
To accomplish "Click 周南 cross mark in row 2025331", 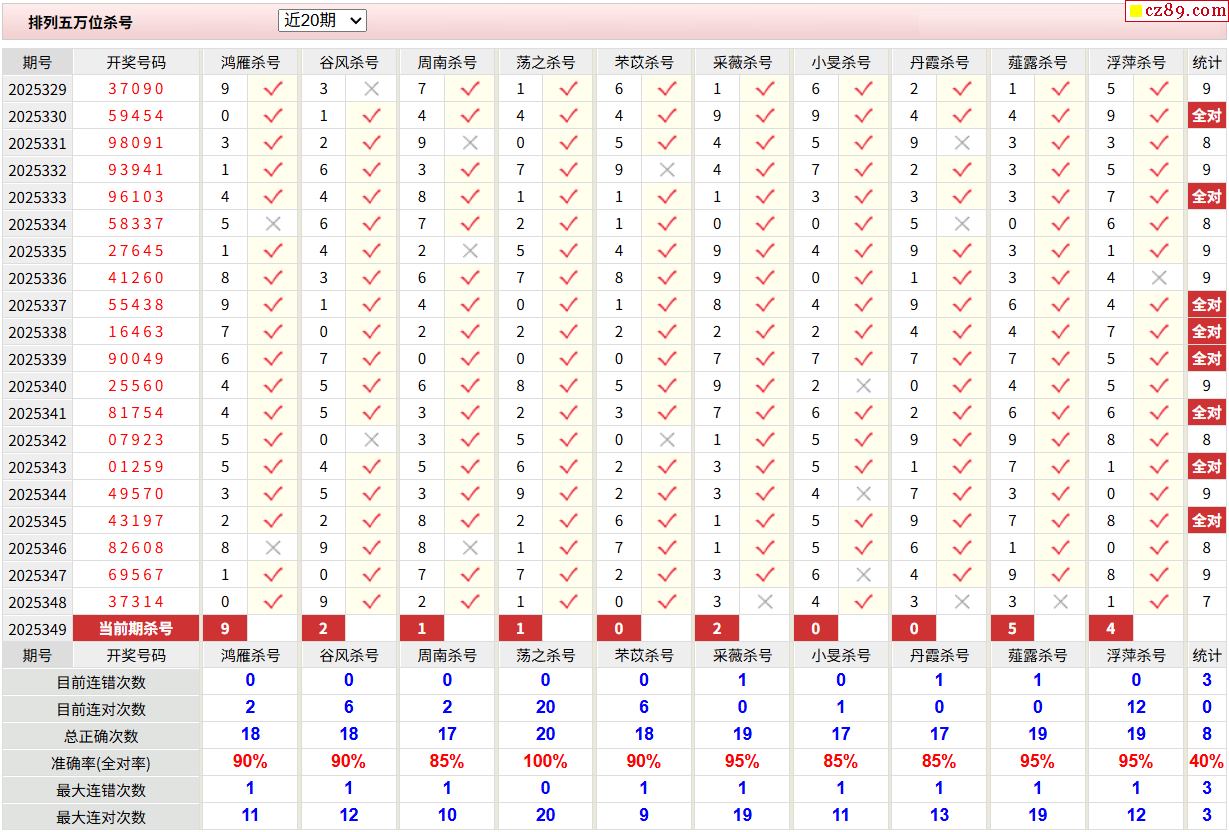I will pos(470,143).
